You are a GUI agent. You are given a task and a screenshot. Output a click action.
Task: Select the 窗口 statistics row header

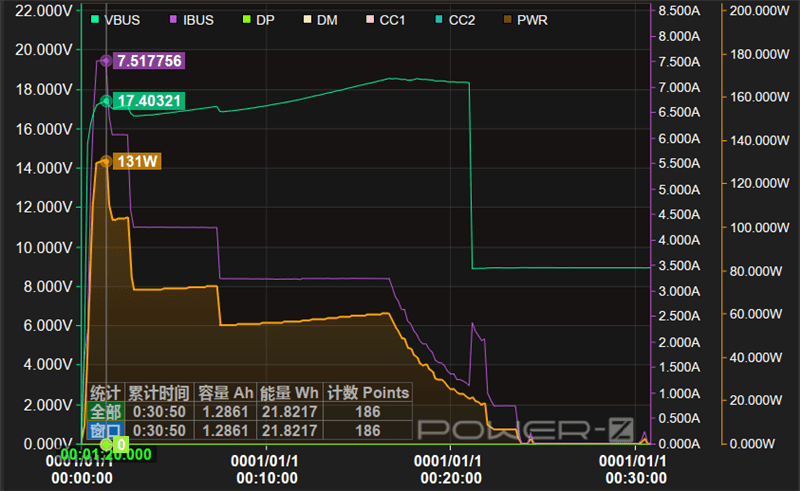106,430
